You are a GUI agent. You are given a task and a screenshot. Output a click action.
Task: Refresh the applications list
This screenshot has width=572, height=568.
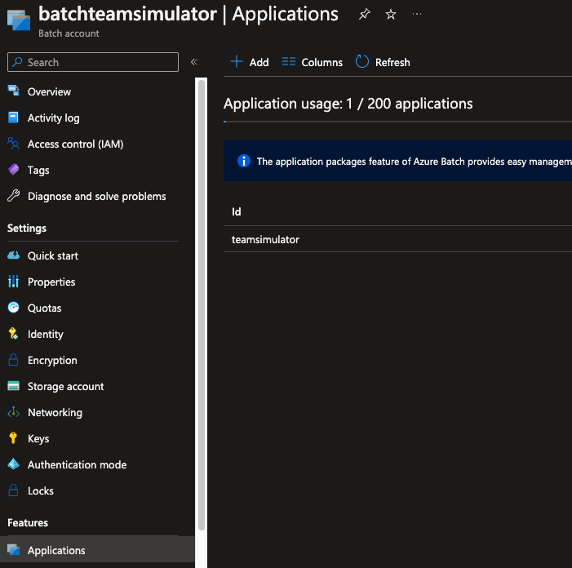pyautogui.click(x=383, y=62)
